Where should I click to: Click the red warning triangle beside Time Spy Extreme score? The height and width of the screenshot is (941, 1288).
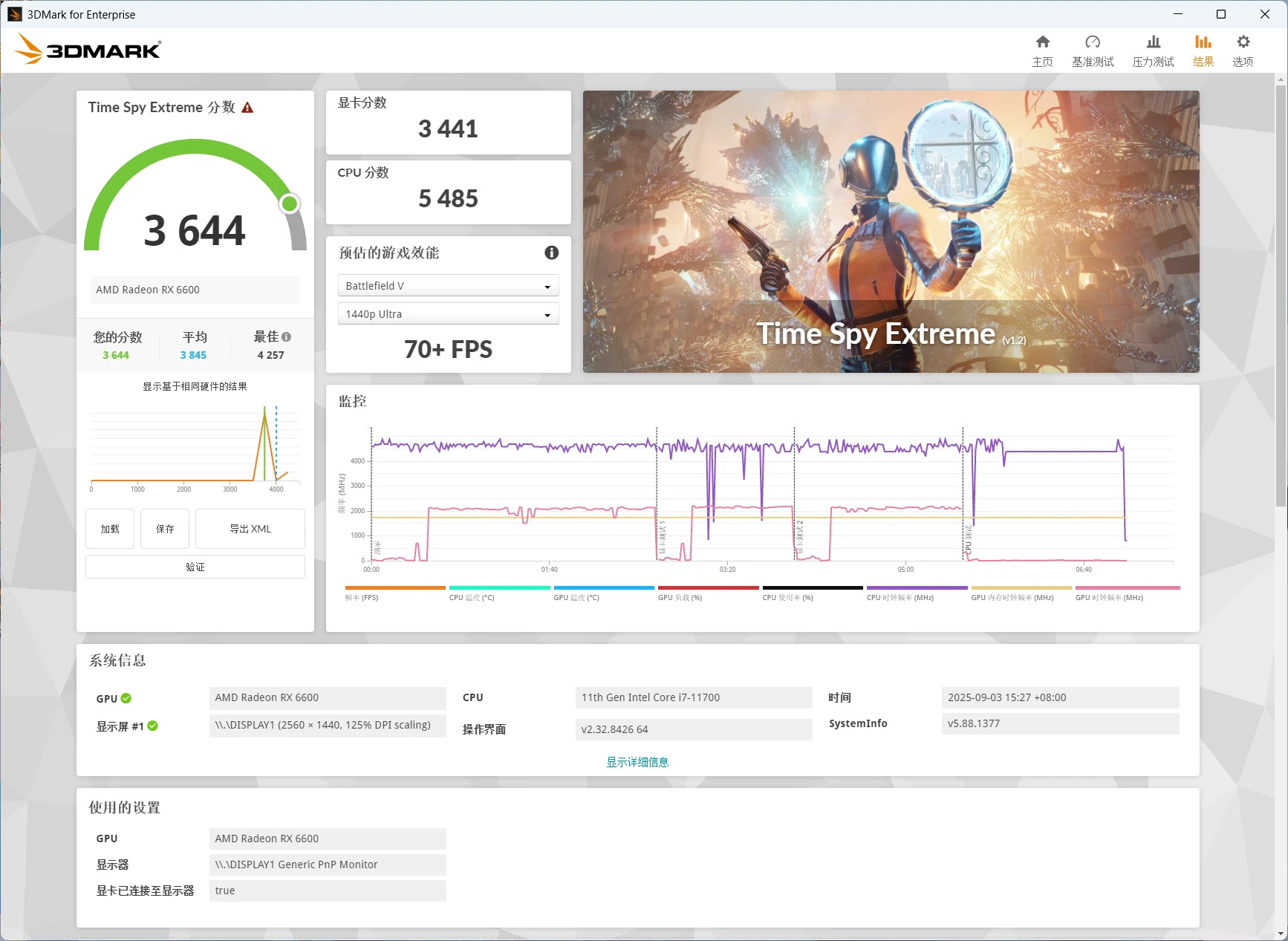247,108
